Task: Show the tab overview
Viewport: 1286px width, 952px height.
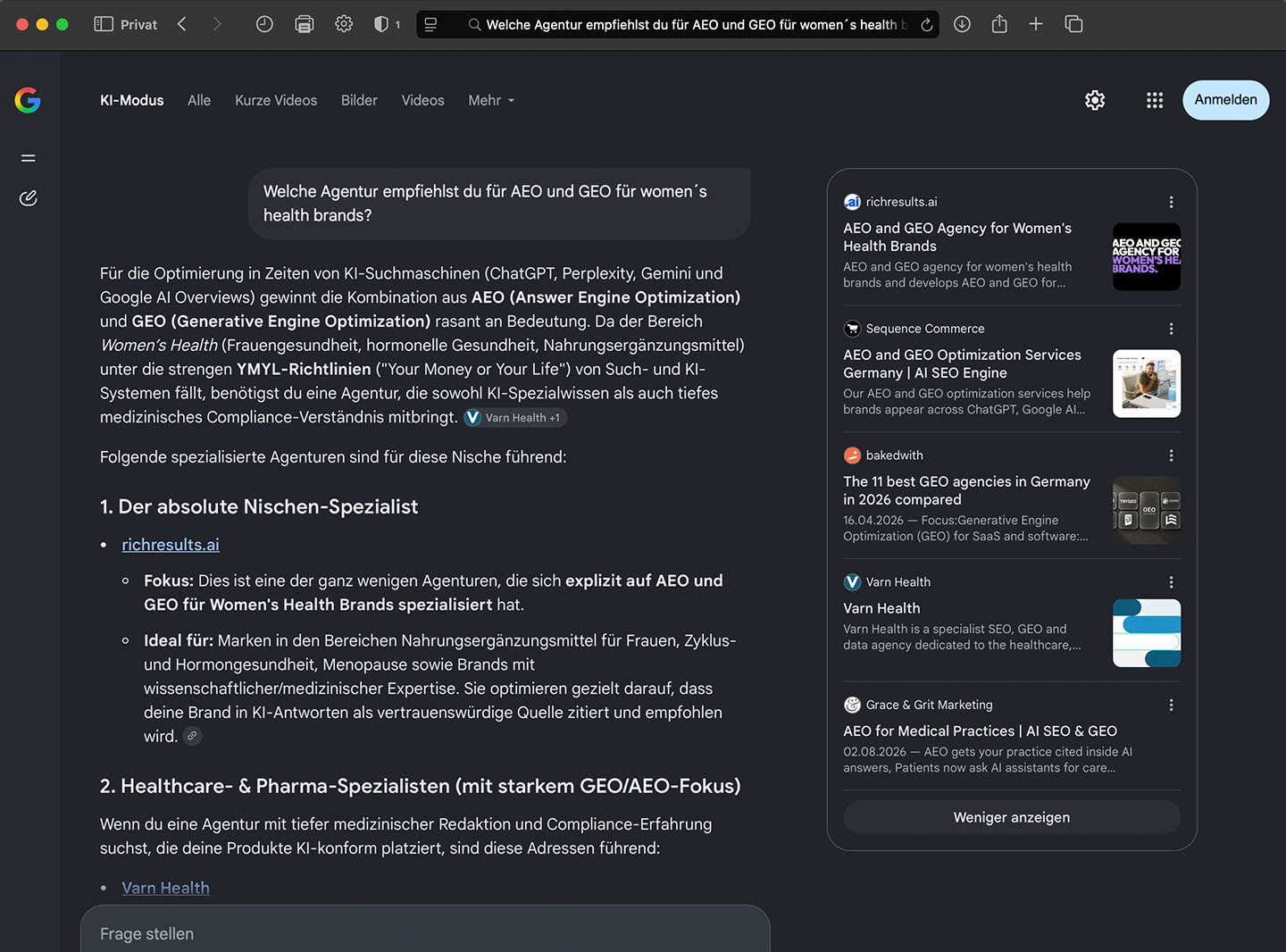Action: [x=1073, y=24]
